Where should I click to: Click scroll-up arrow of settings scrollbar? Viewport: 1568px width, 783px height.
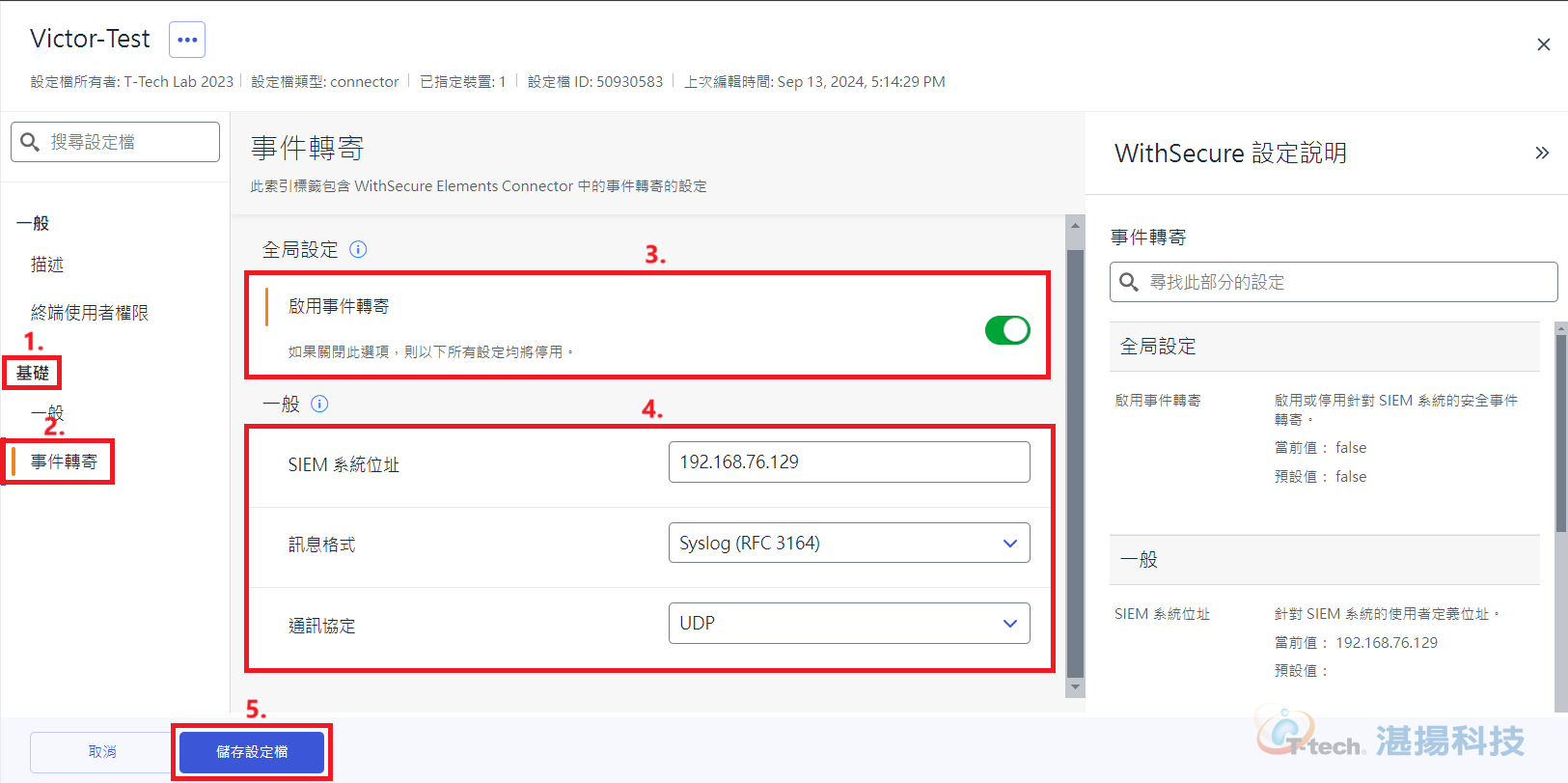tap(1075, 224)
